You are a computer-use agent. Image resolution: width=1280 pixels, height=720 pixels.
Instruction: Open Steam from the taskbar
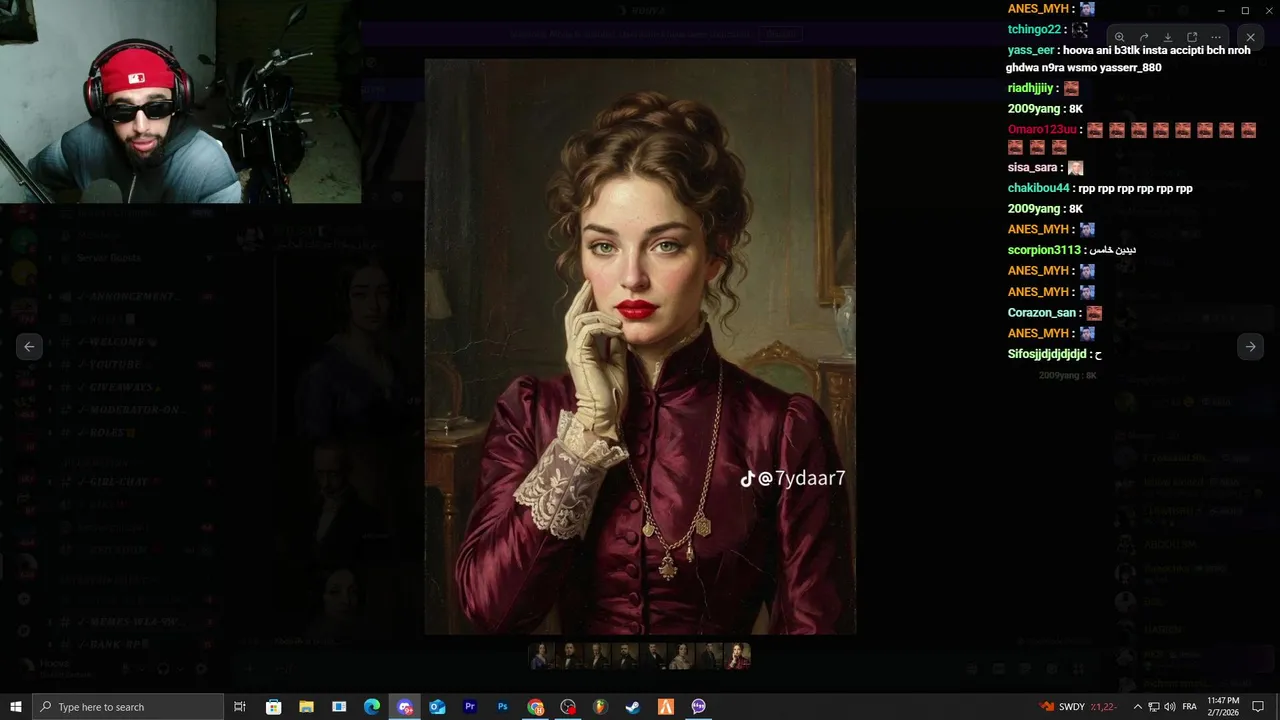click(633, 707)
